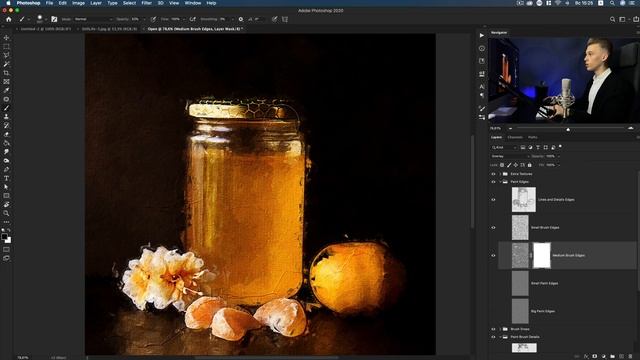
Task: Select the Clone Stamp tool
Action: [6, 117]
